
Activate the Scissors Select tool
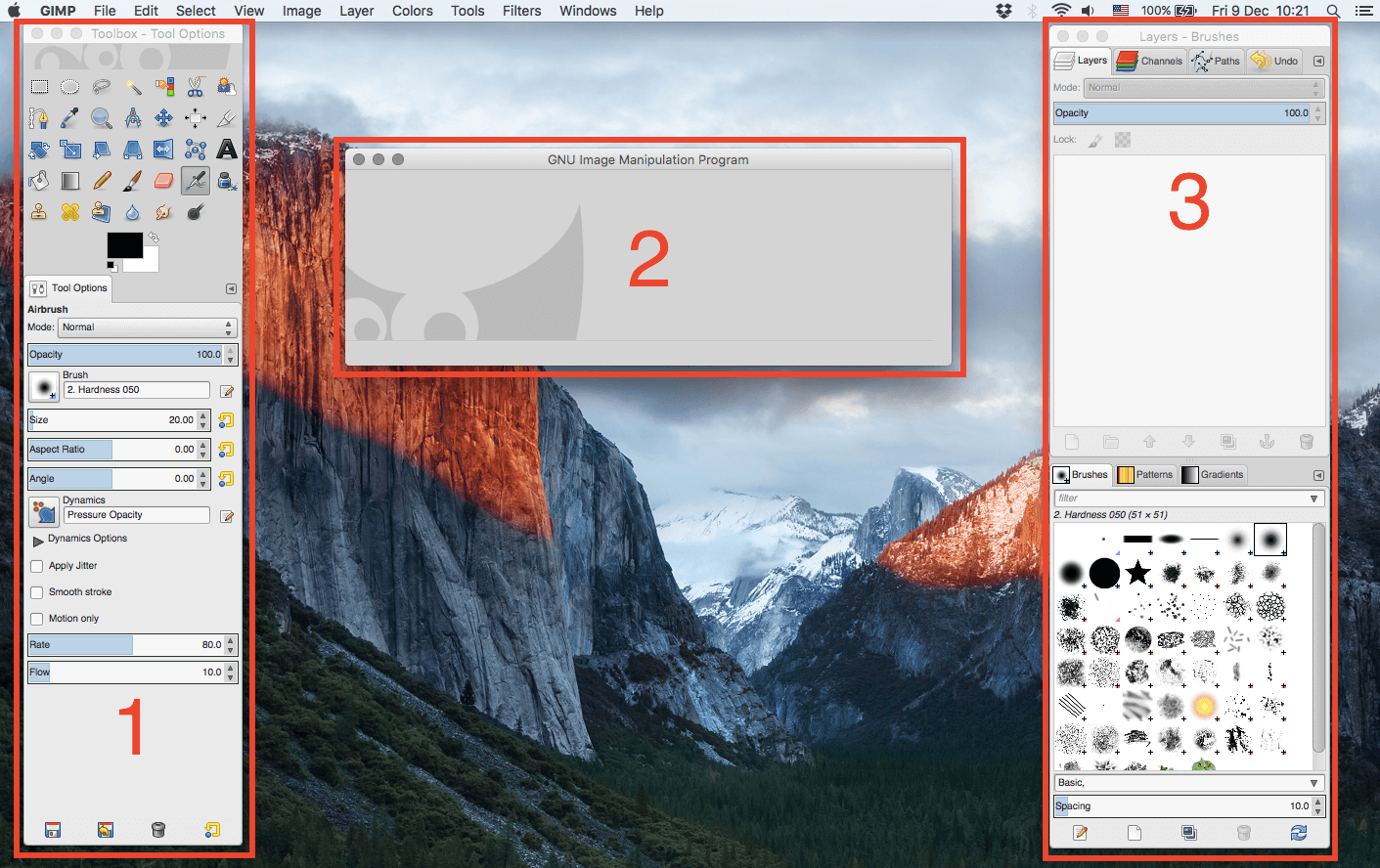196,87
